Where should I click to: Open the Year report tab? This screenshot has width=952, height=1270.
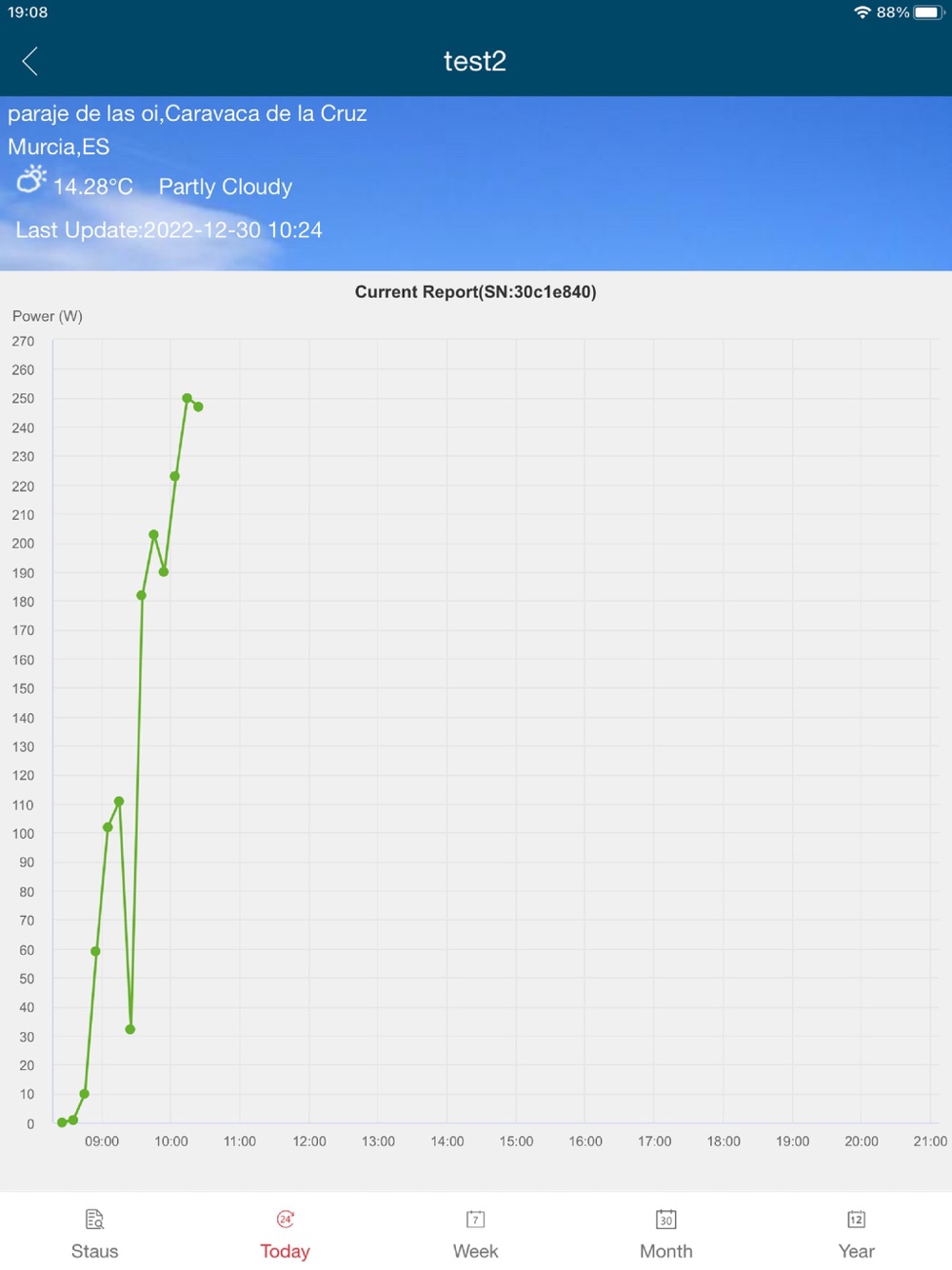click(856, 1235)
